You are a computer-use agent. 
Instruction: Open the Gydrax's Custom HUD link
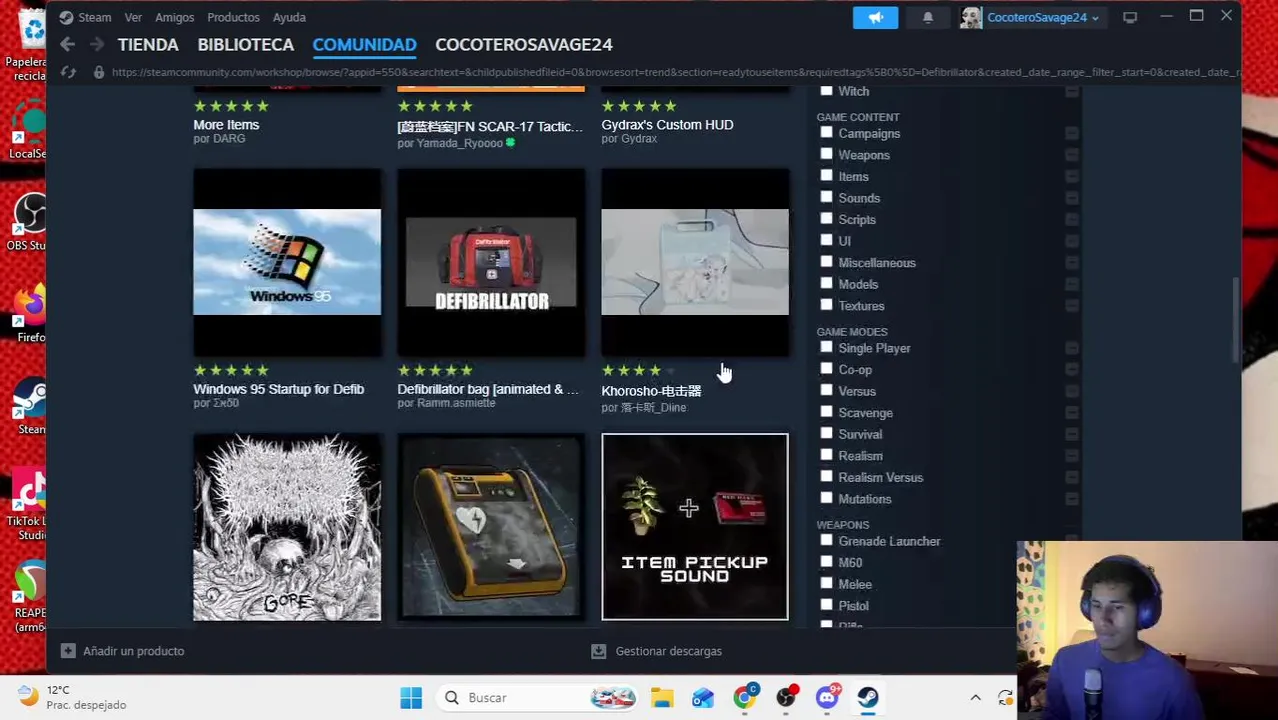pyautogui.click(x=667, y=125)
